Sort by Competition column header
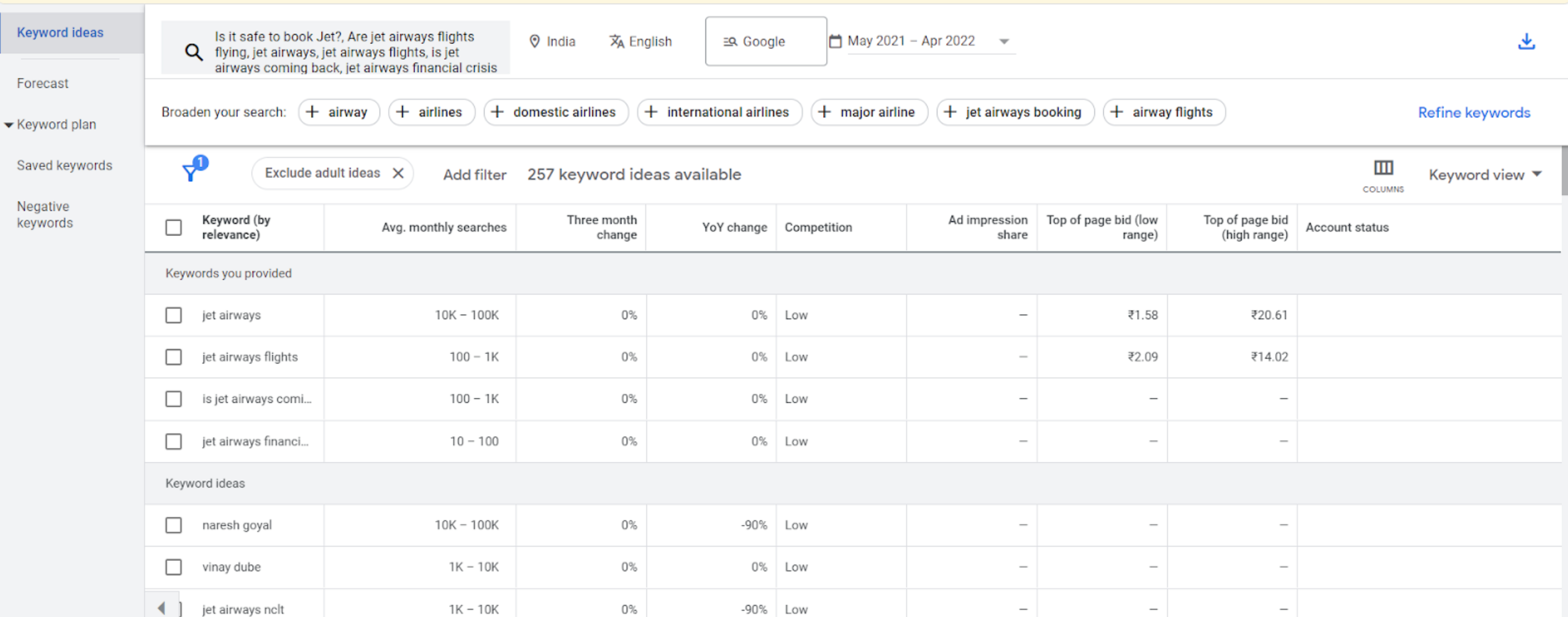1568x617 pixels. click(x=818, y=228)
